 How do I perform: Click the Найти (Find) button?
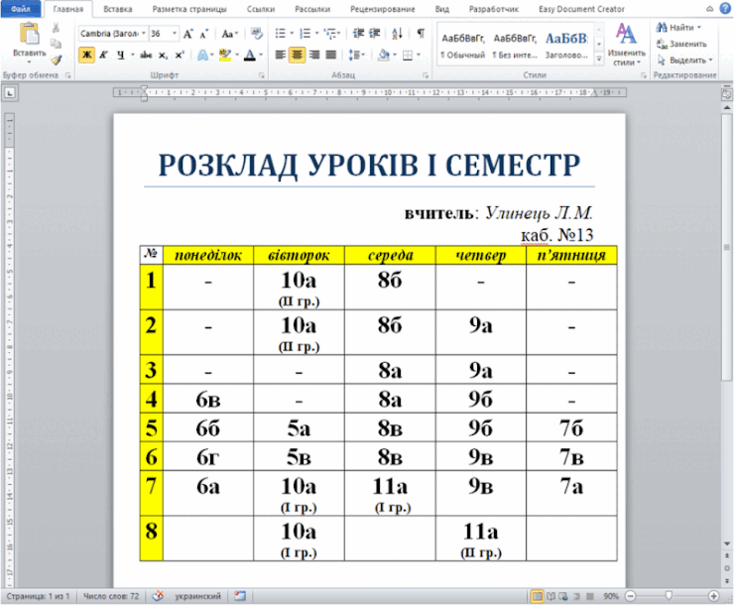pos(678,28)
